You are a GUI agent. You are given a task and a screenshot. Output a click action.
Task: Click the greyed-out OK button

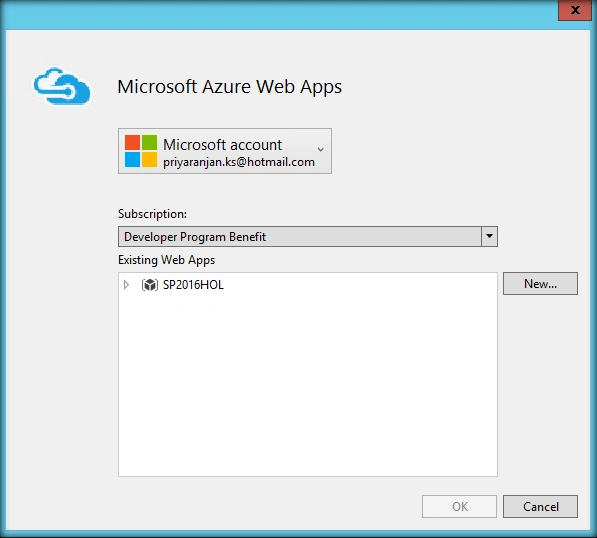click(x=459, y=506)
